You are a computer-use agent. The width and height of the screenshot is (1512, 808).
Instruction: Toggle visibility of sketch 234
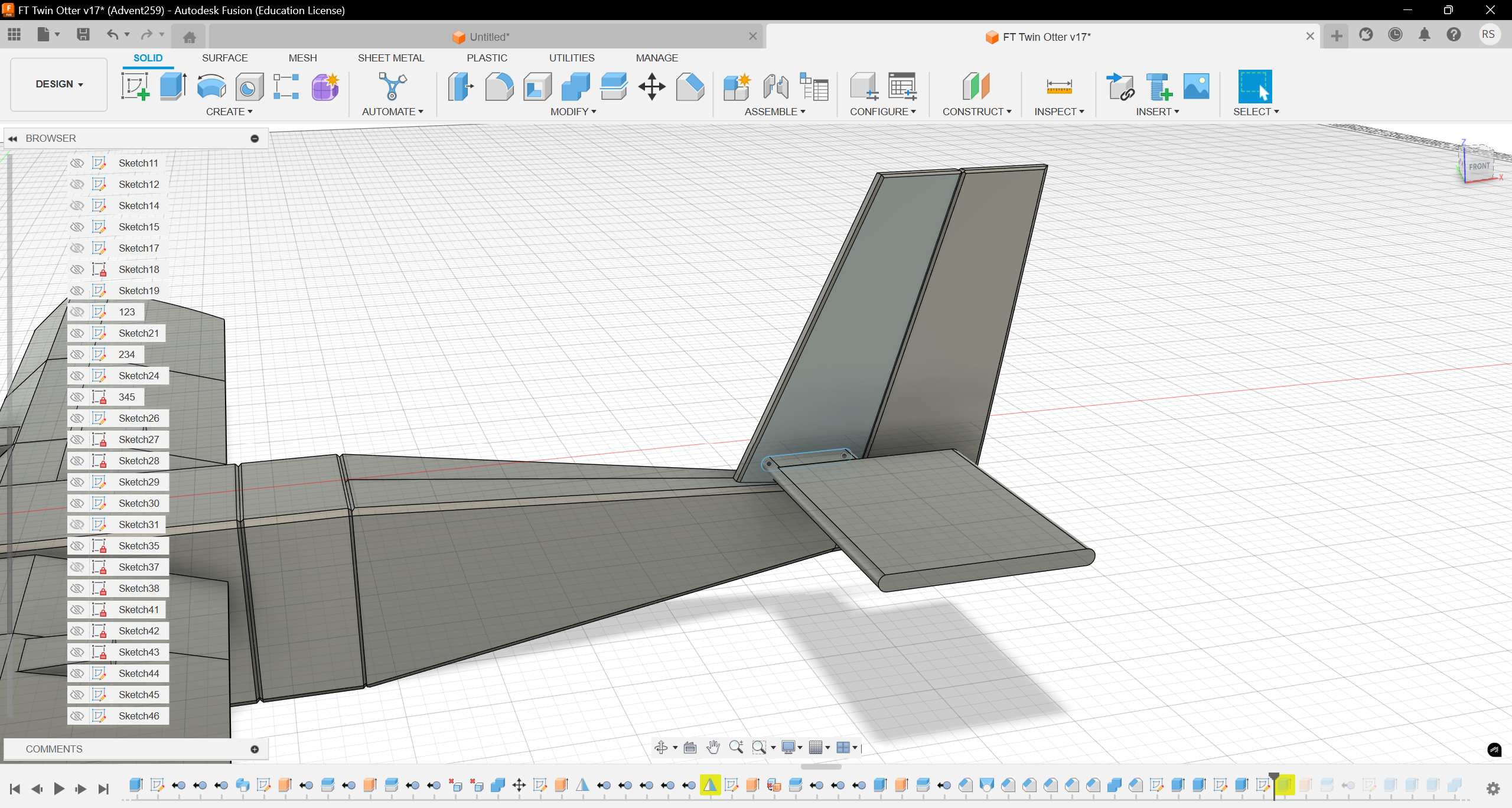point(77,354)
